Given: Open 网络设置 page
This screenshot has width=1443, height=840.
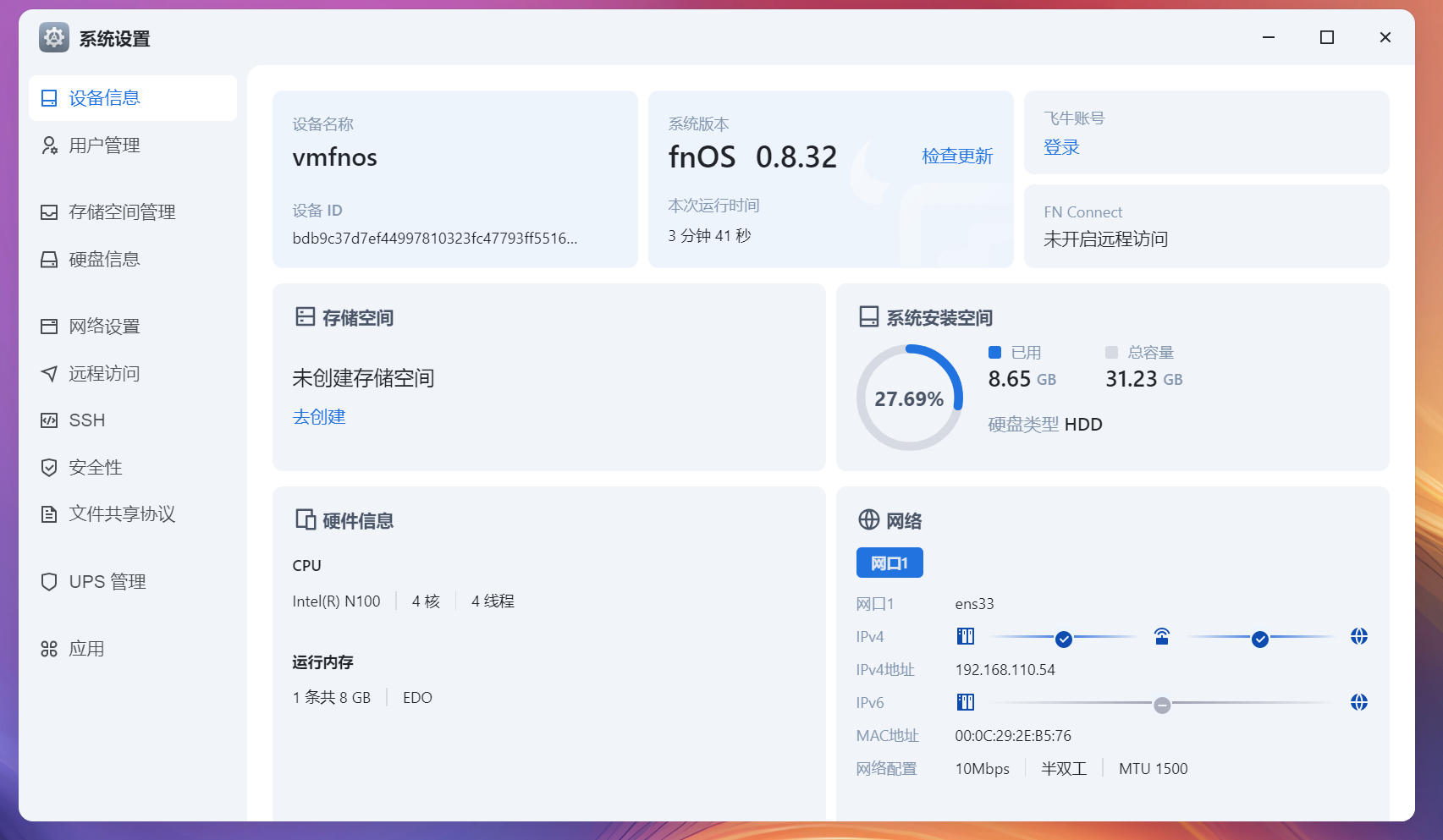Looking at the screenshot, I should point(133,327).
